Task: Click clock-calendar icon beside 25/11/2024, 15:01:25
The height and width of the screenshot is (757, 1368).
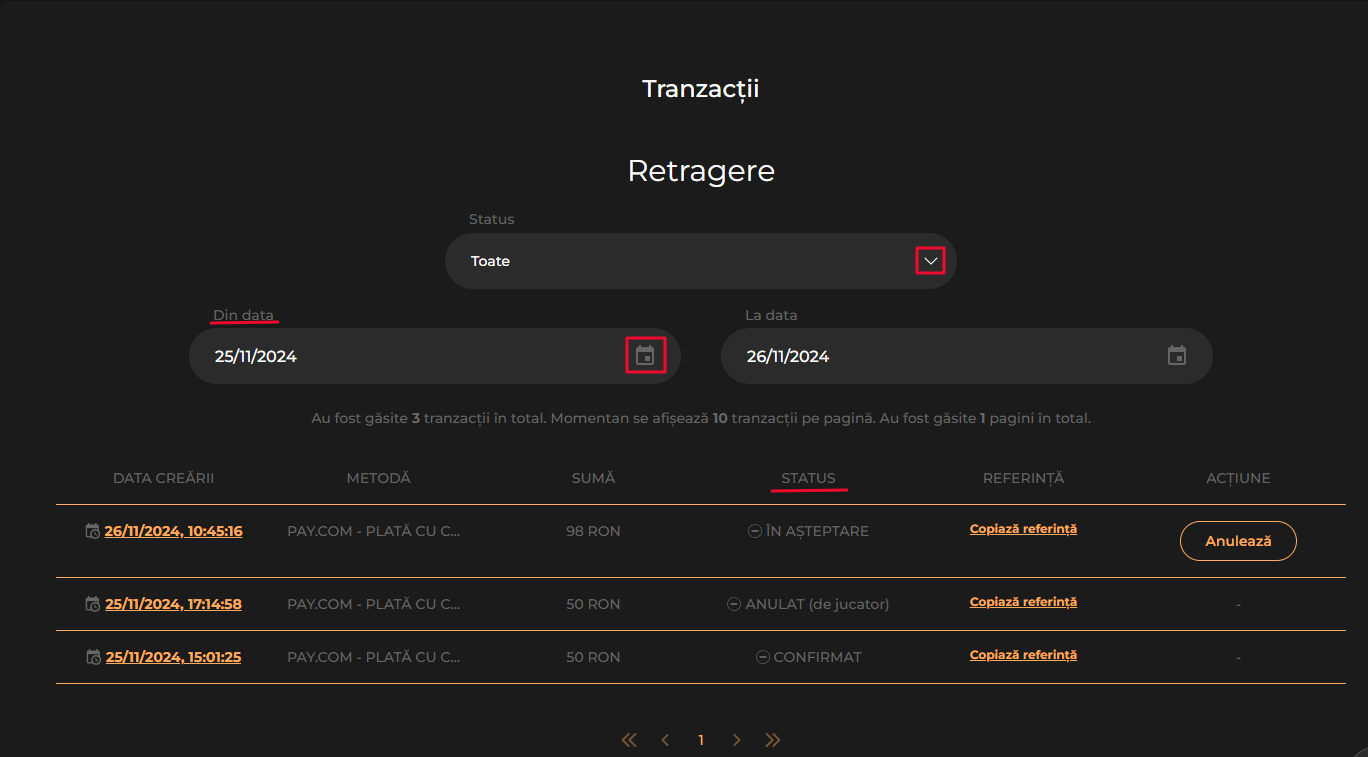Action: pyautogui.click(x=92, y=657)
